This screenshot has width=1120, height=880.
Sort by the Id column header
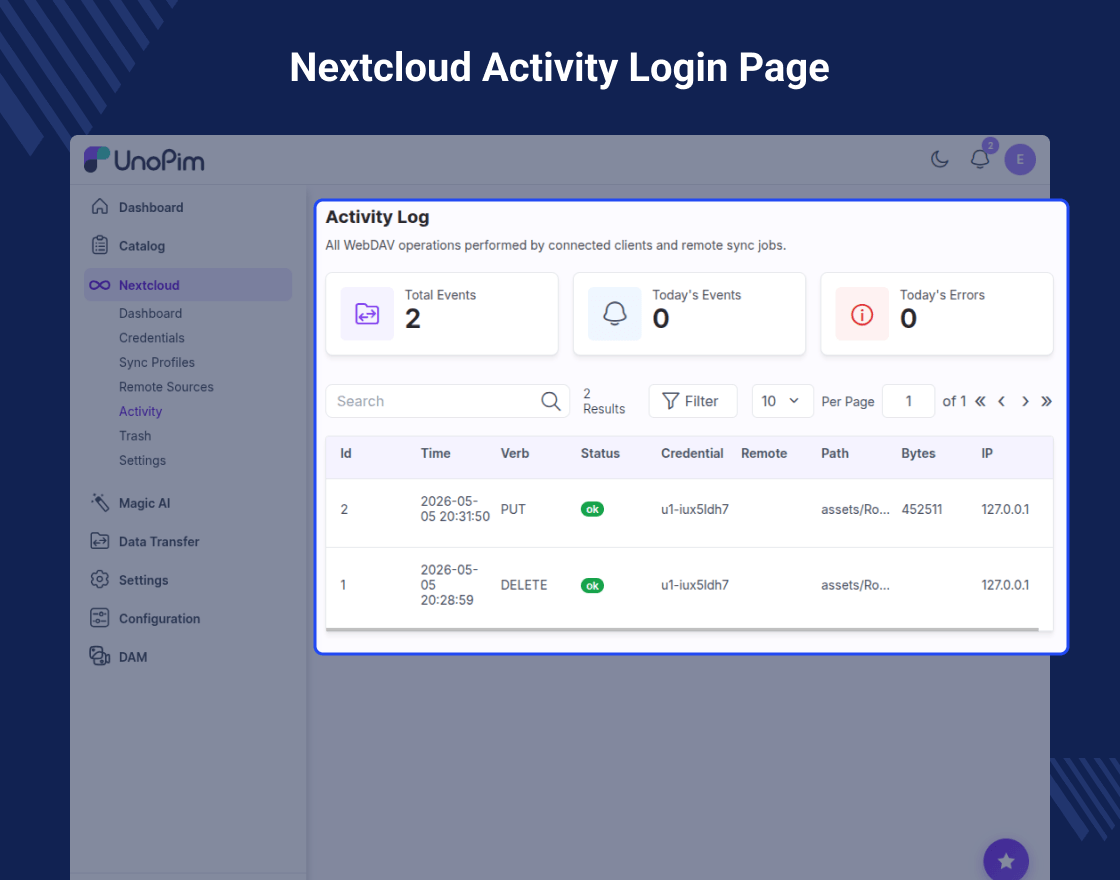(346, 454)
